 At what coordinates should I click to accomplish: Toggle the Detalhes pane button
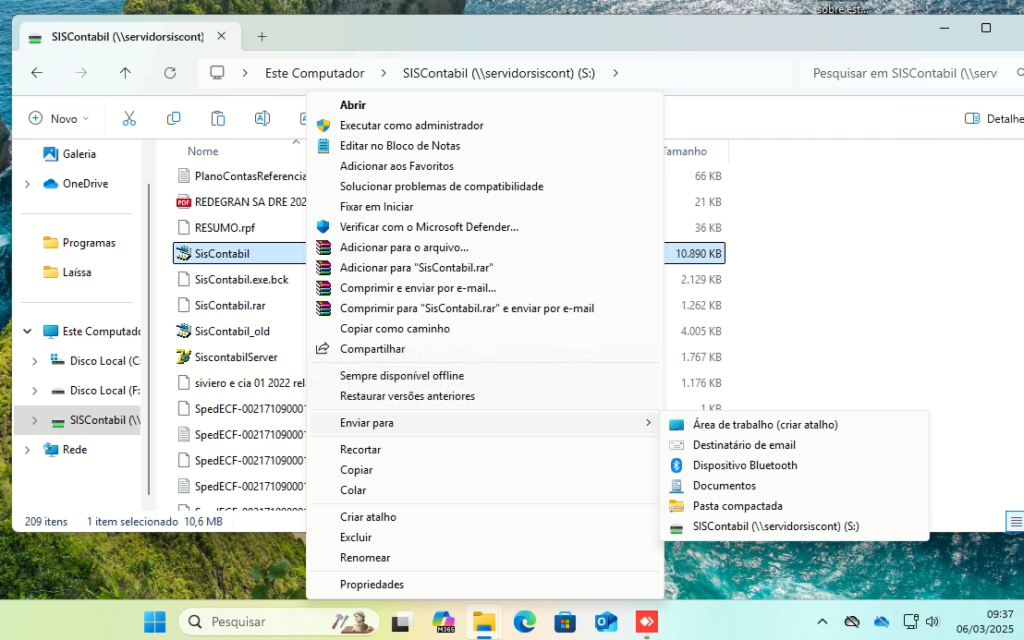(994, 119)
